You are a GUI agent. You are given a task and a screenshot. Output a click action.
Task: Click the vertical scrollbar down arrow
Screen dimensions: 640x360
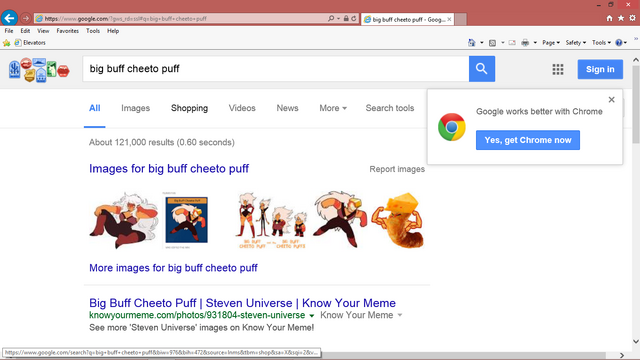636,341
